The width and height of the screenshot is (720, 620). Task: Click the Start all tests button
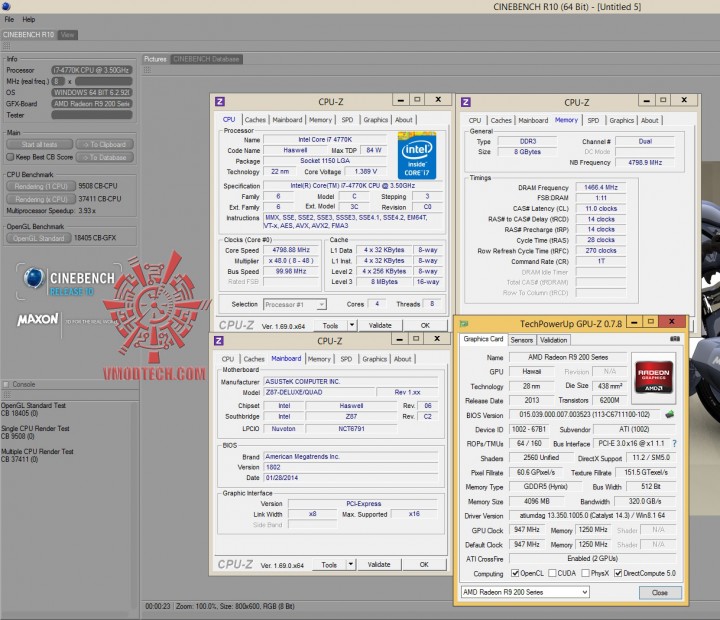[39, 144]
